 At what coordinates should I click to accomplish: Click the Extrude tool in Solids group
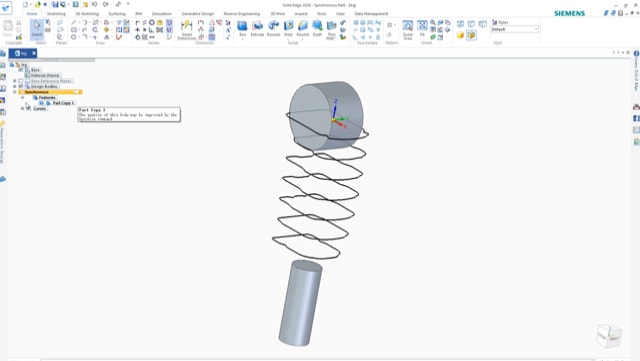257,28
